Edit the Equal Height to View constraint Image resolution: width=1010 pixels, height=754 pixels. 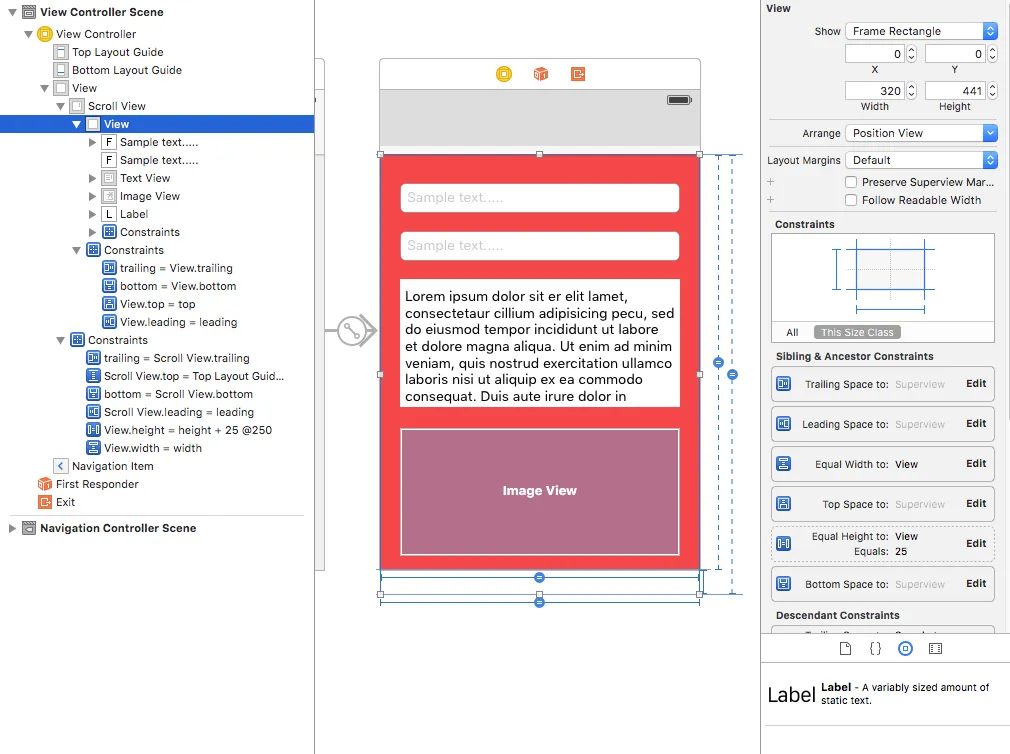coord(976,543)
